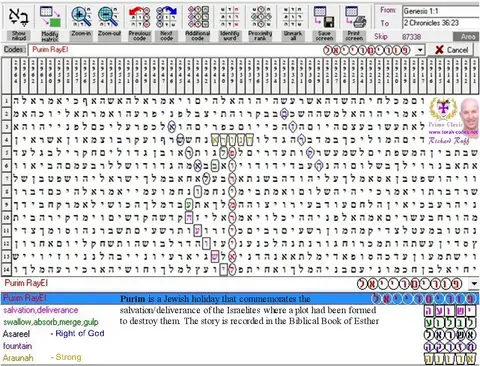Select the Araunah list entry

(x=18, y=358)
